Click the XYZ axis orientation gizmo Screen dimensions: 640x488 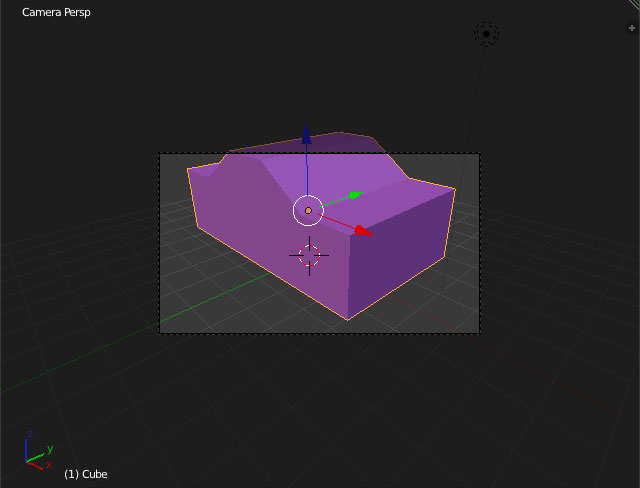[x=36, y=454]
